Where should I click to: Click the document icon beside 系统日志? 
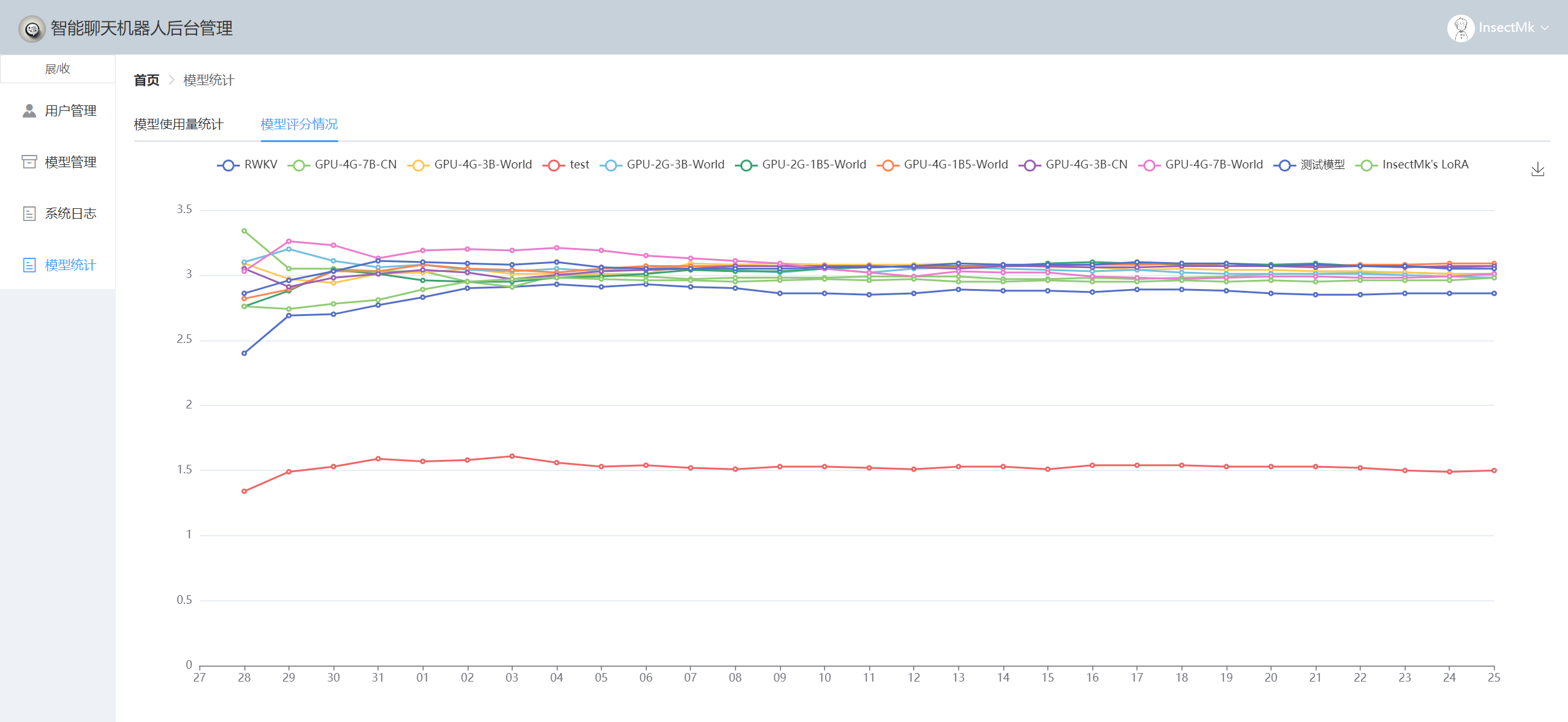29,214
